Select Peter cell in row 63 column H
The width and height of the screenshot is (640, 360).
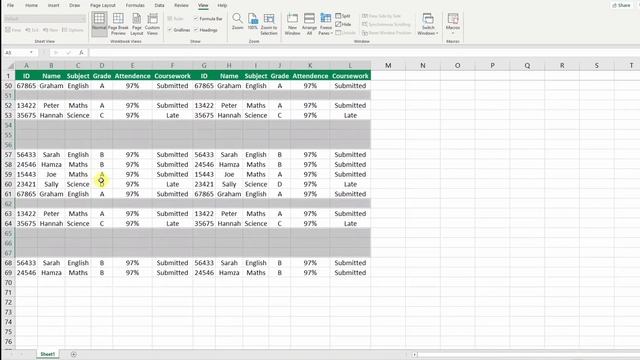(229, 214)
